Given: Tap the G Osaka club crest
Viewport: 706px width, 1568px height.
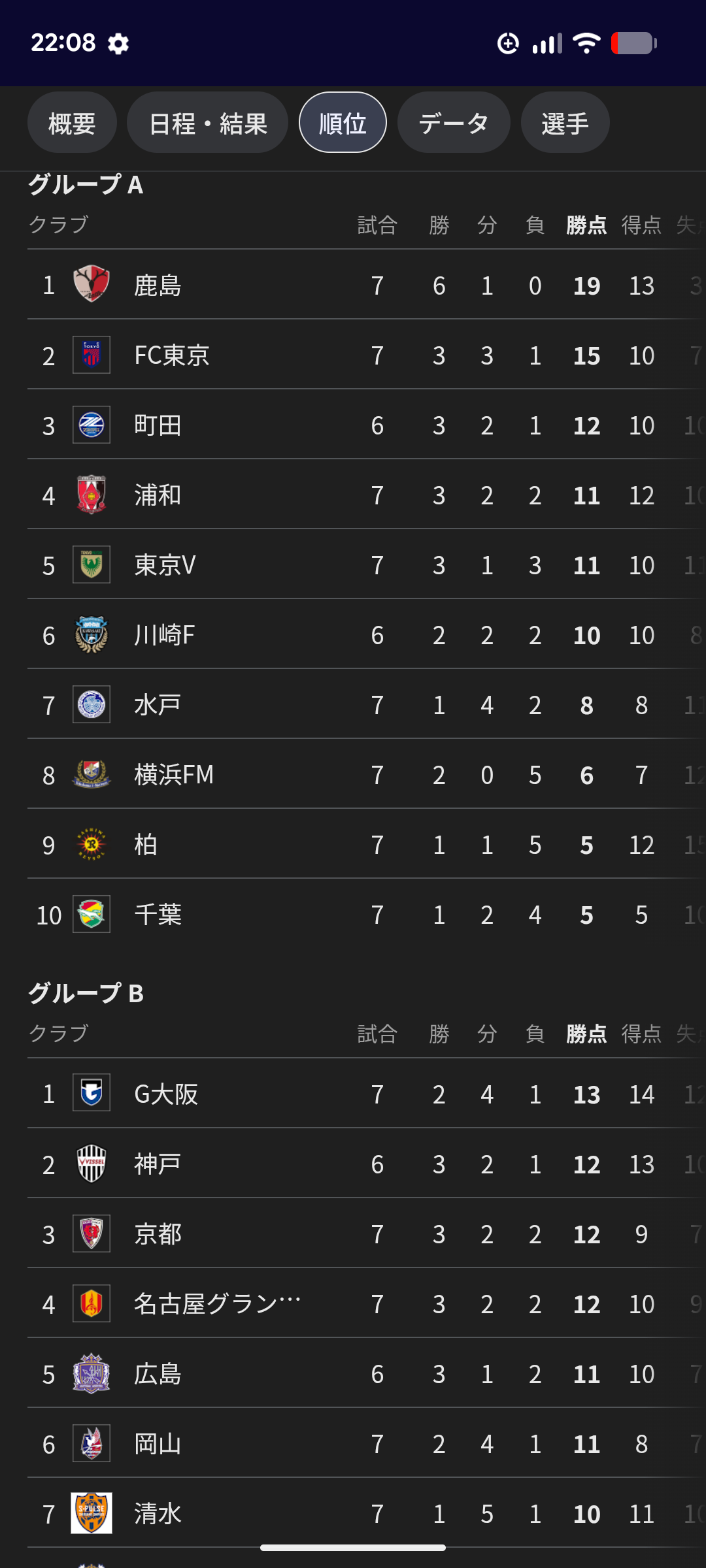Looking at the screenshot, I should [x=91, y=1093].
